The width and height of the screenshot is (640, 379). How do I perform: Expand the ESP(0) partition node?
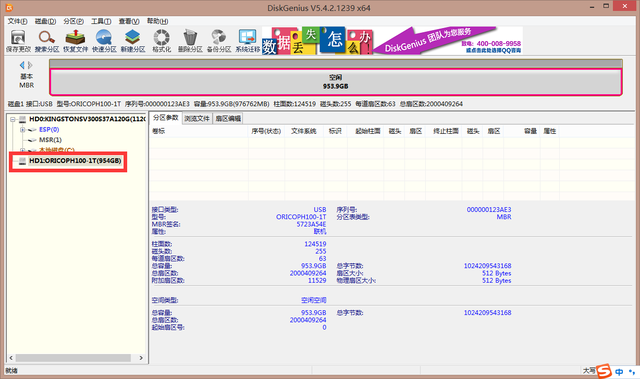pos(22,130)
